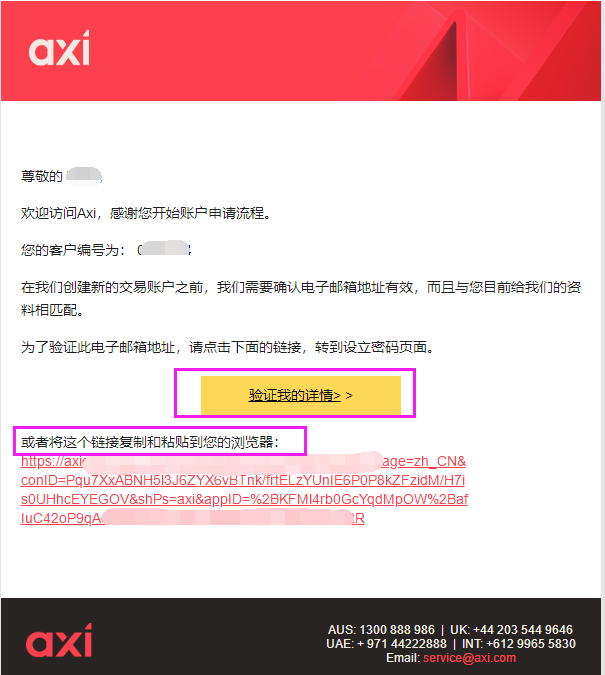Click the paragraph starting 在我们创建新的交易账户之前
The width and height of the screenshot is (605, 675).
coord(301,298)
